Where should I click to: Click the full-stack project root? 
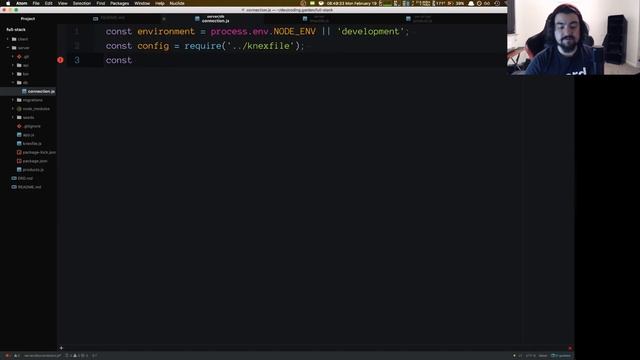tap(16, 29)
